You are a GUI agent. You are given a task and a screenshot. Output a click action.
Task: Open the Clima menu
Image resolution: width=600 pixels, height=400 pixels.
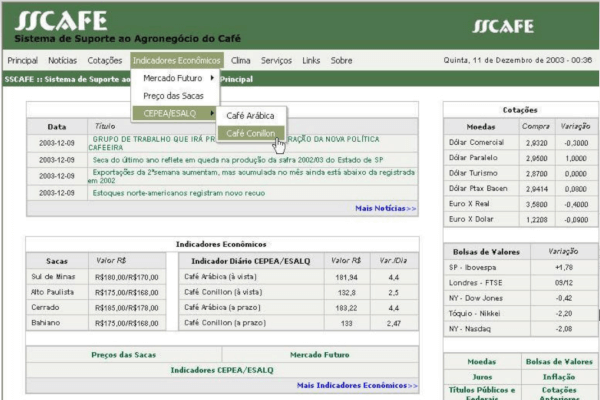(241, 60)
